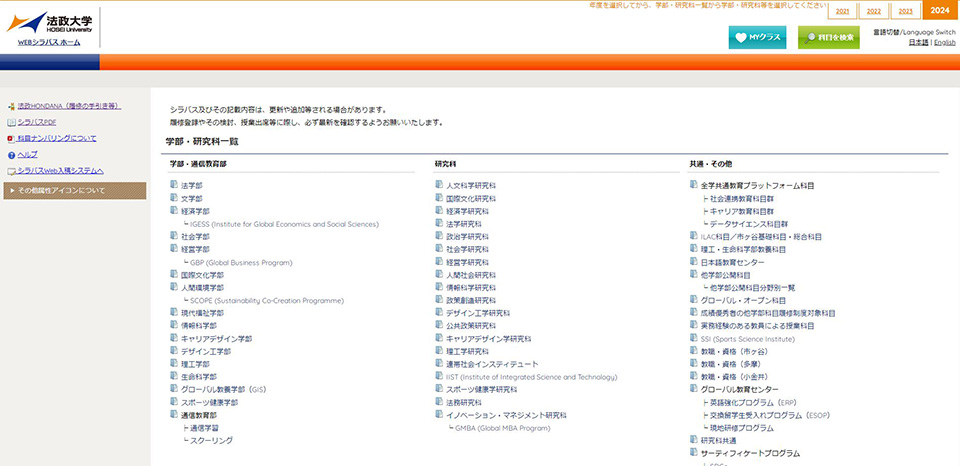Switch to the 2021 year tab
The image size is (960, 466).
tap(842, 11)
